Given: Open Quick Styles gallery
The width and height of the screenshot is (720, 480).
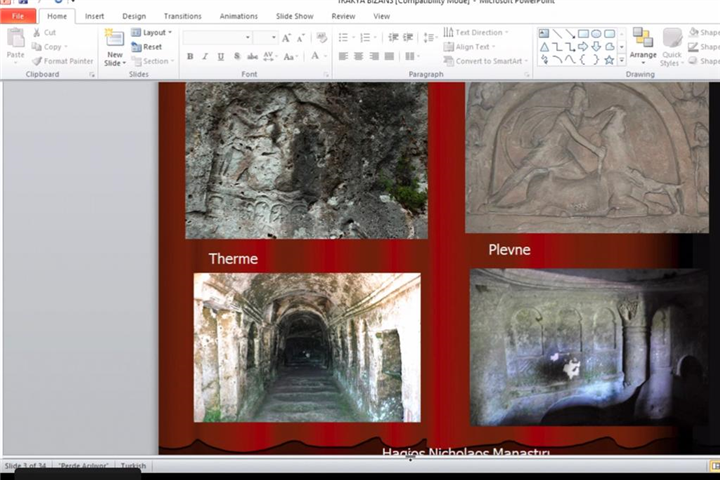Looking at the screenshot, I should [x=672, y=46].
